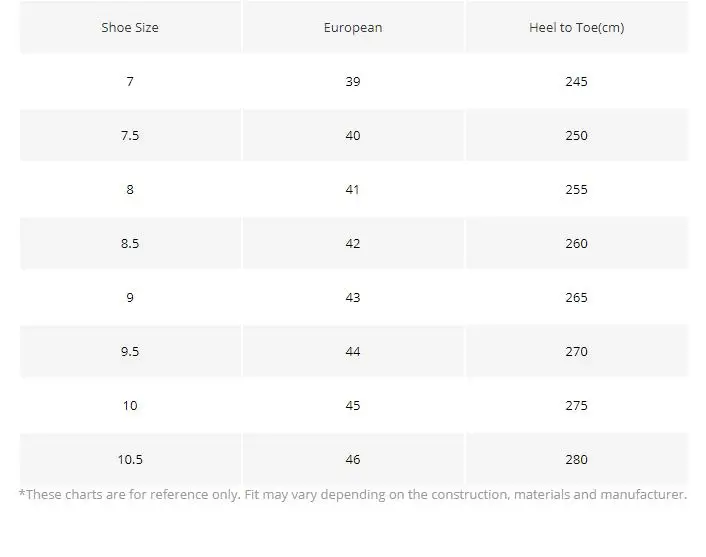
Task: Select the shoe size 9 cell
Action: [130, 298]
